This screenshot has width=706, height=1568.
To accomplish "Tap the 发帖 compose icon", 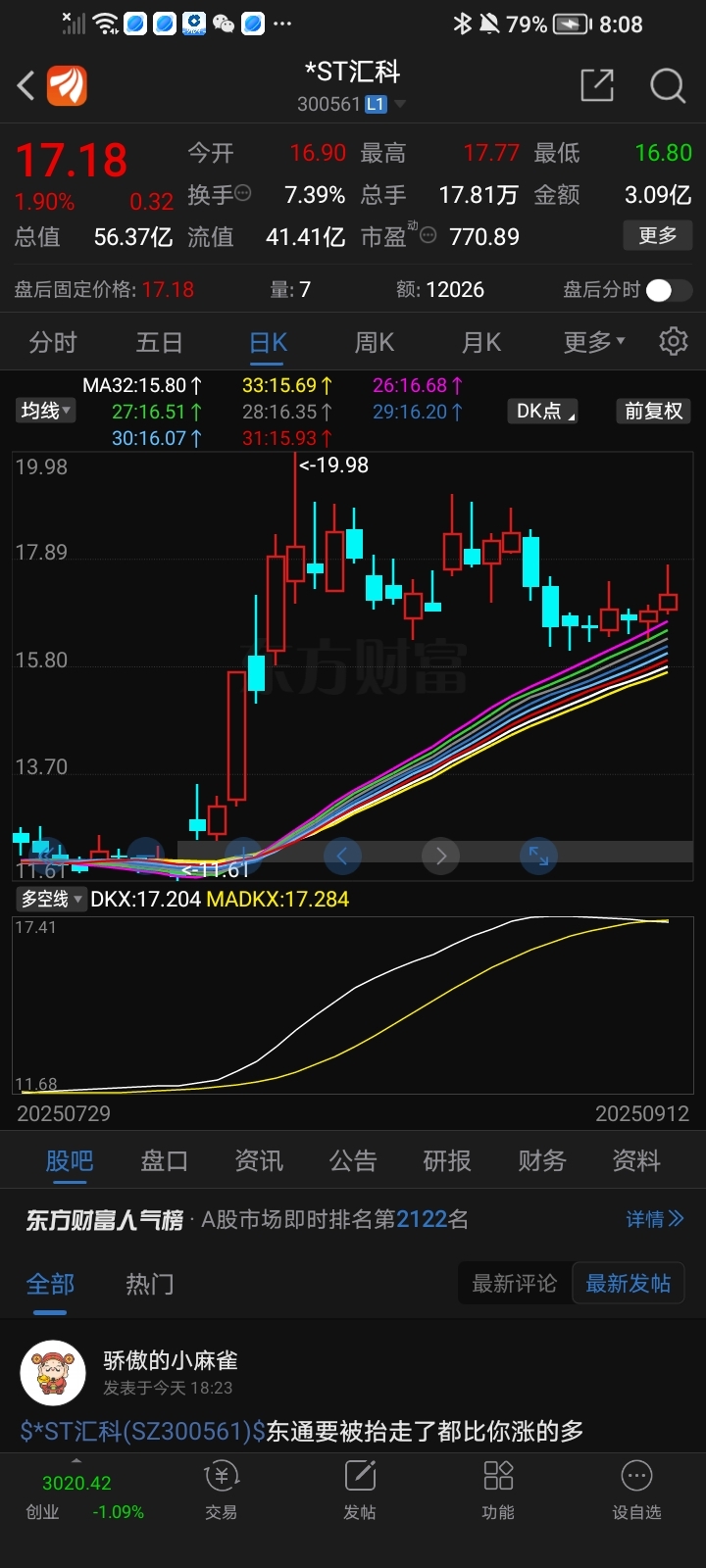I will coord(360,1476).
